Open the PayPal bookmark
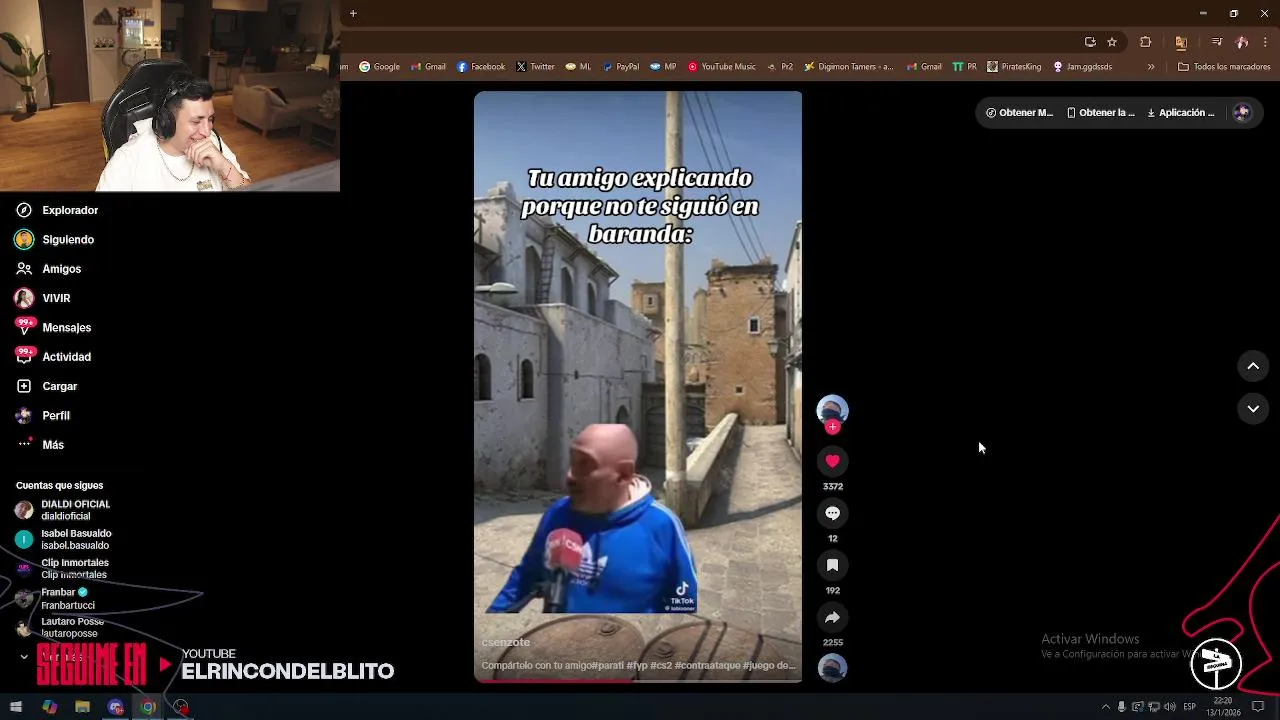Viewport: 1280px width, 720px height. [x=620, y=67]
